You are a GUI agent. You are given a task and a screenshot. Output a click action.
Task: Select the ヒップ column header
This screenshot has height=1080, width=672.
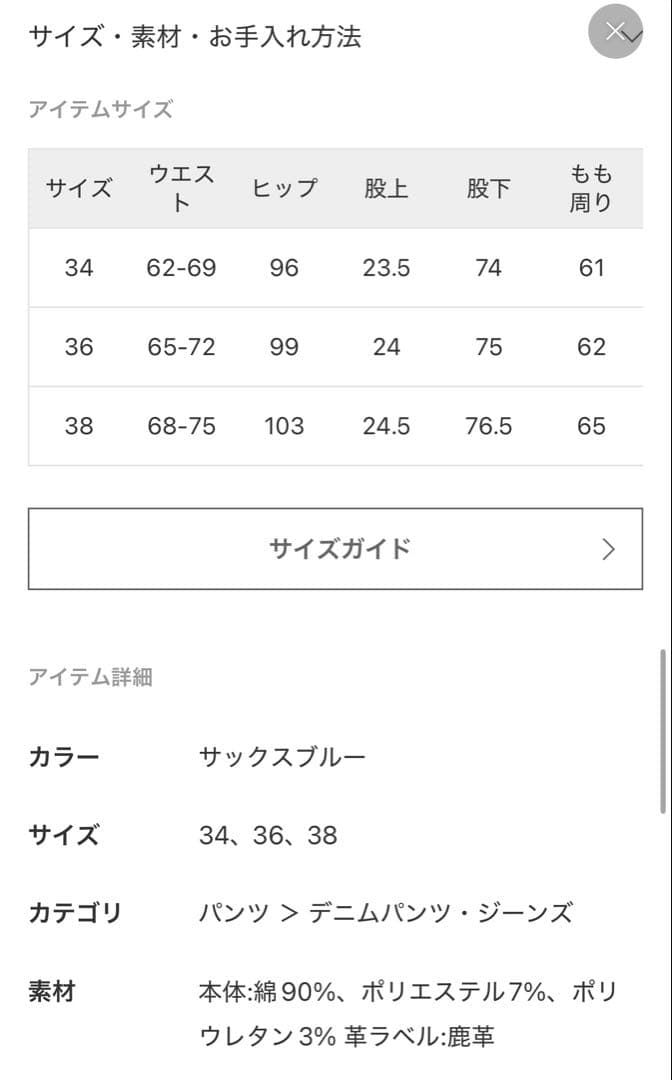284,188
